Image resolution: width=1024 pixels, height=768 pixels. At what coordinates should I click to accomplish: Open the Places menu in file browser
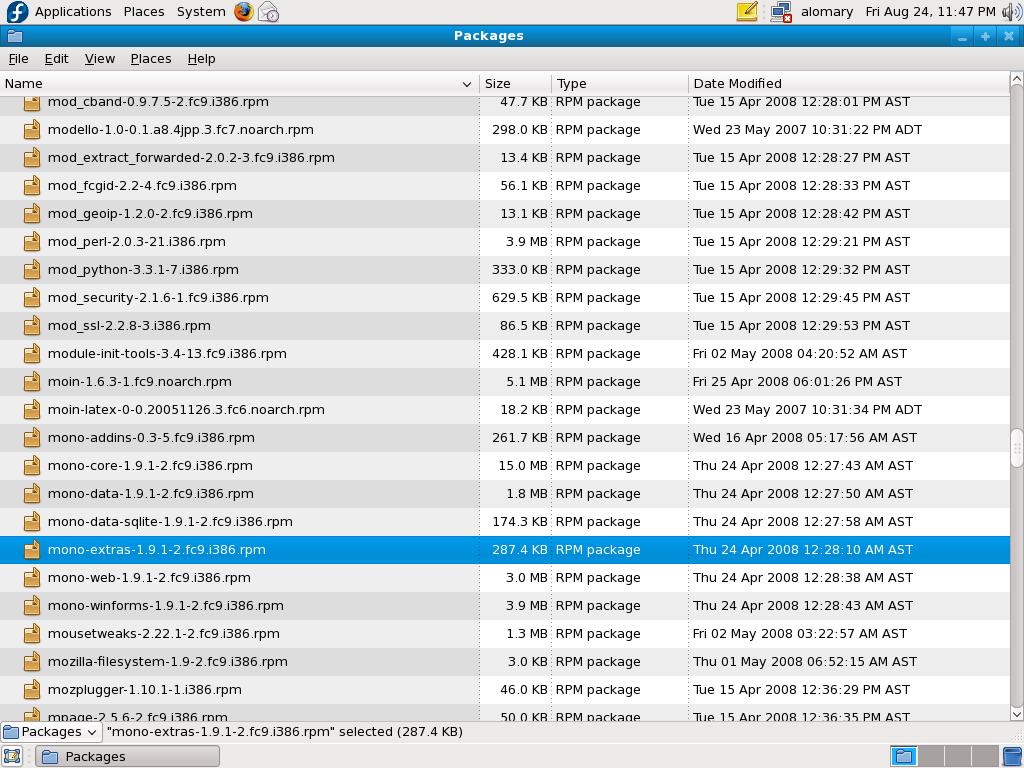[151, 59]
